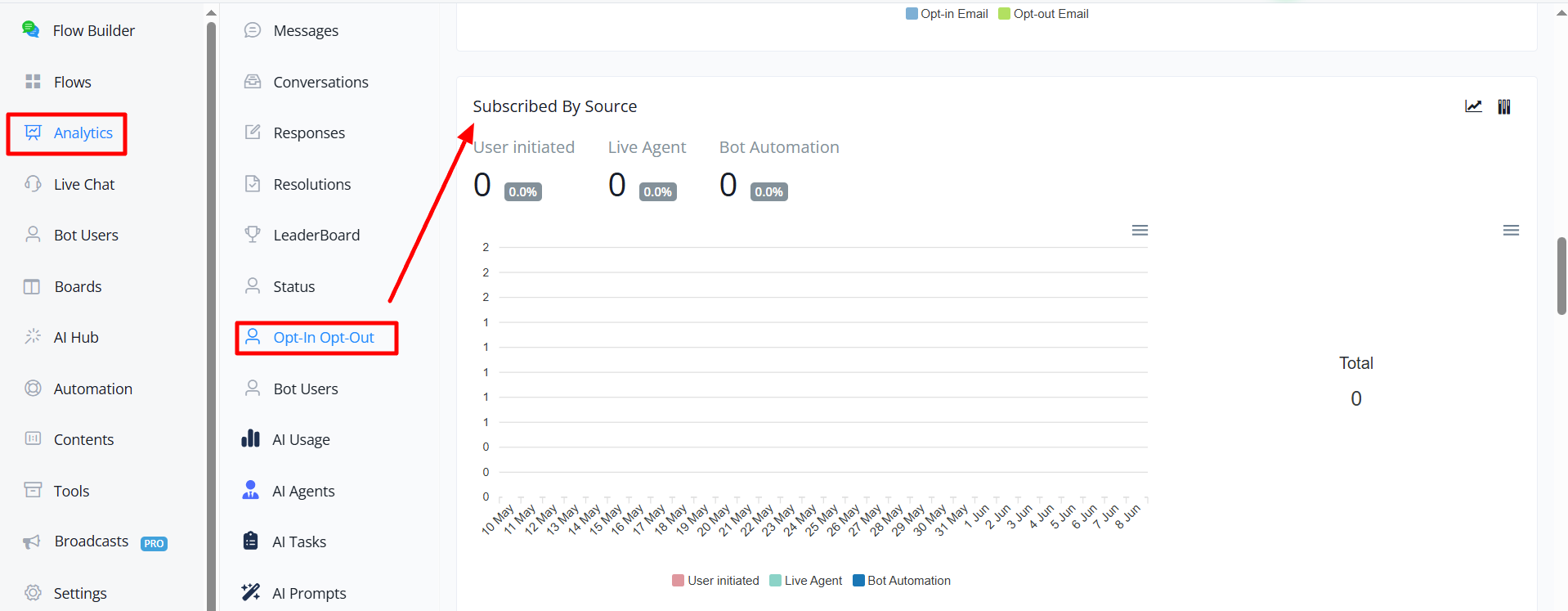Screen dimensions: 1568x611
Task: Click the LeaderBoard trophy icon
Action: (253, 235)
